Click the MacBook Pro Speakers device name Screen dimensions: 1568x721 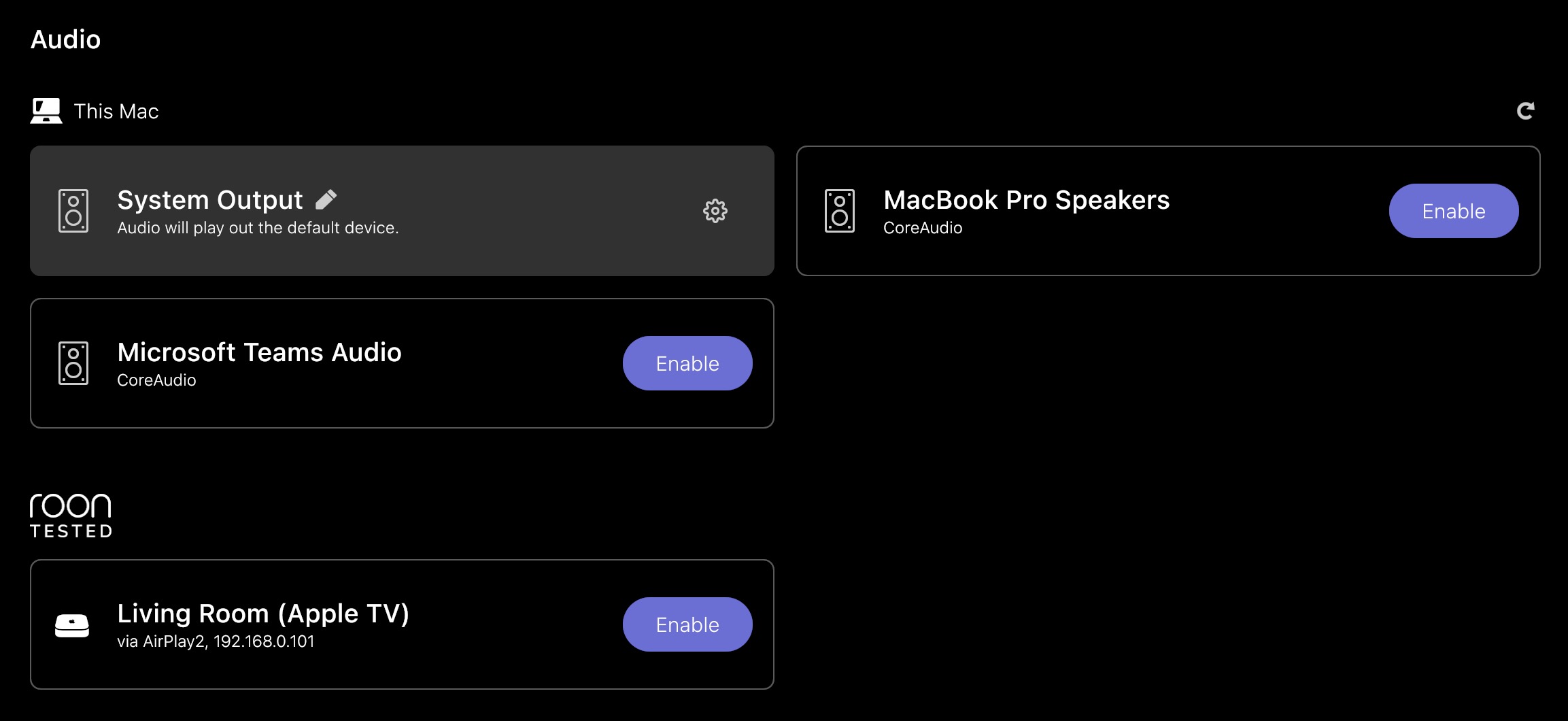coord(1026,200)
